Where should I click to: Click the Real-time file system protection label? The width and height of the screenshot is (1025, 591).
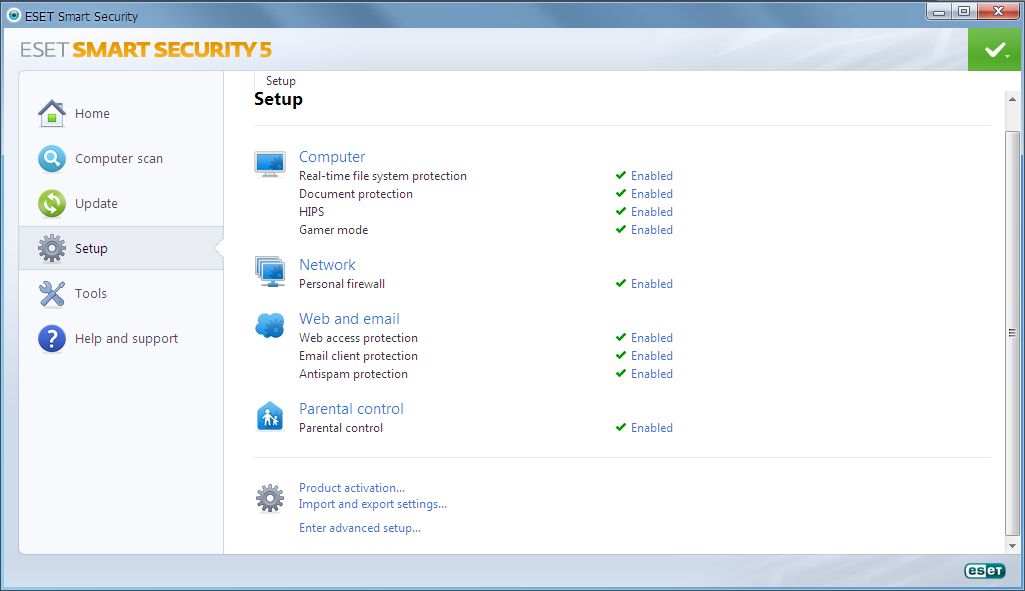point(382,176)
